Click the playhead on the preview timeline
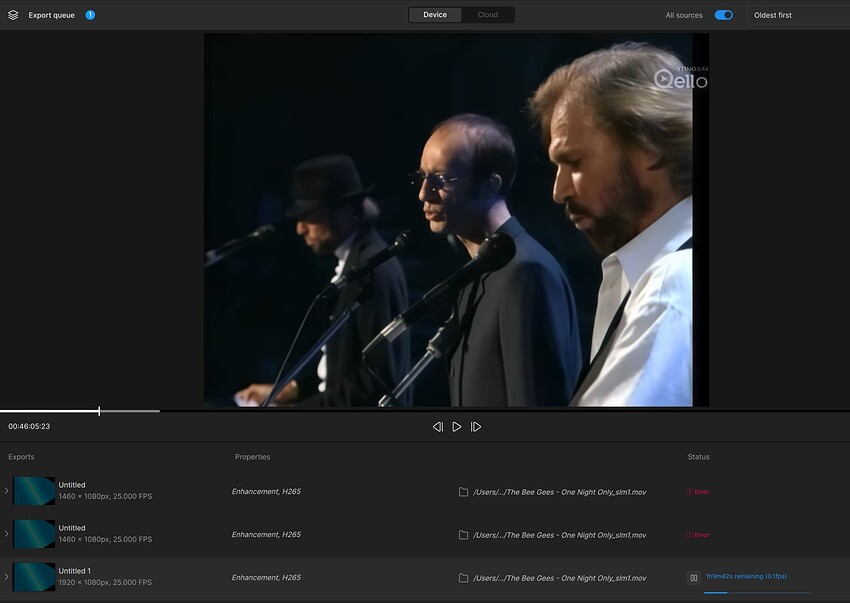The height and width of the screenshot is (603, 850). [99, 411]
